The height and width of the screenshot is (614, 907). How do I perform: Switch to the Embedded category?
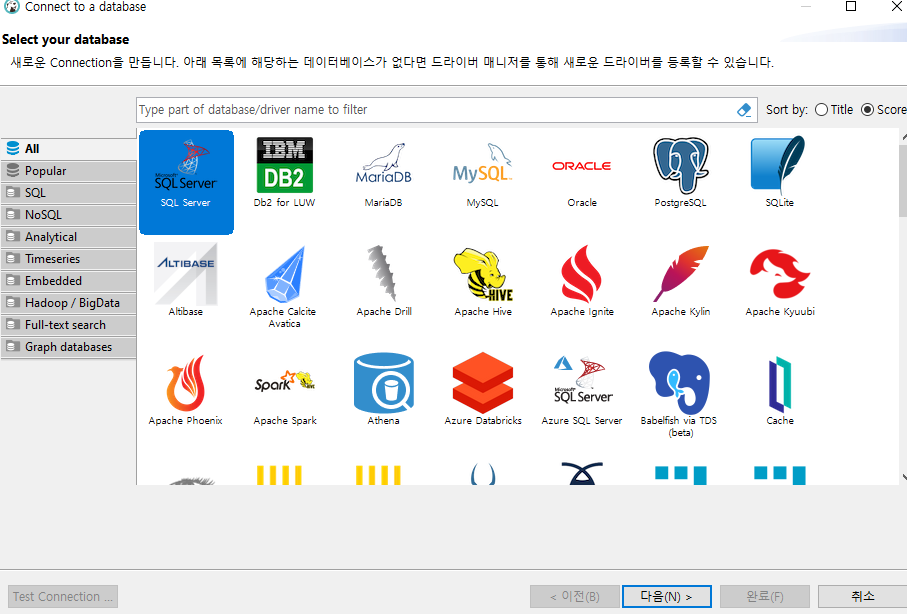click(x=68, y=281)
